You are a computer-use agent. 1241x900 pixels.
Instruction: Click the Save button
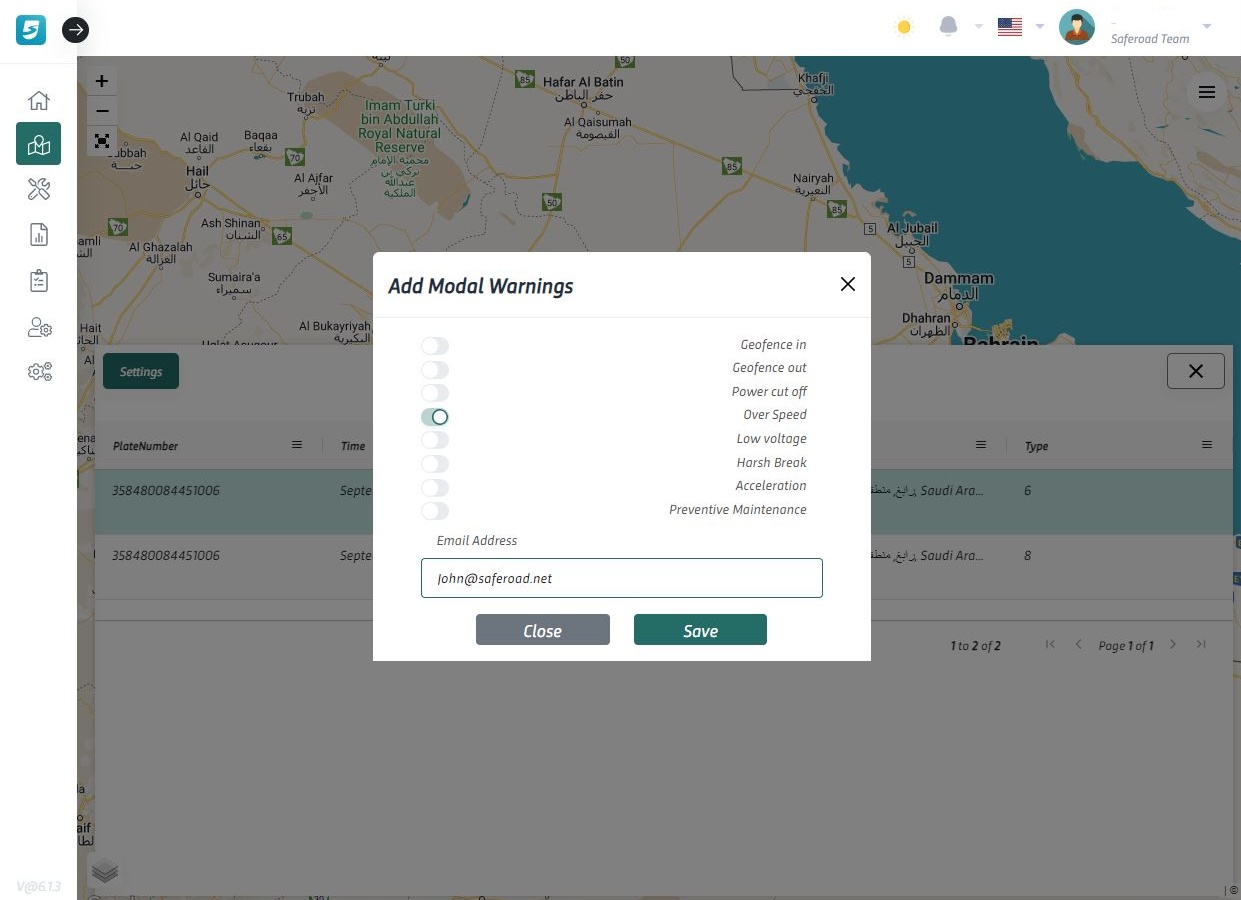tap(700, 630)
